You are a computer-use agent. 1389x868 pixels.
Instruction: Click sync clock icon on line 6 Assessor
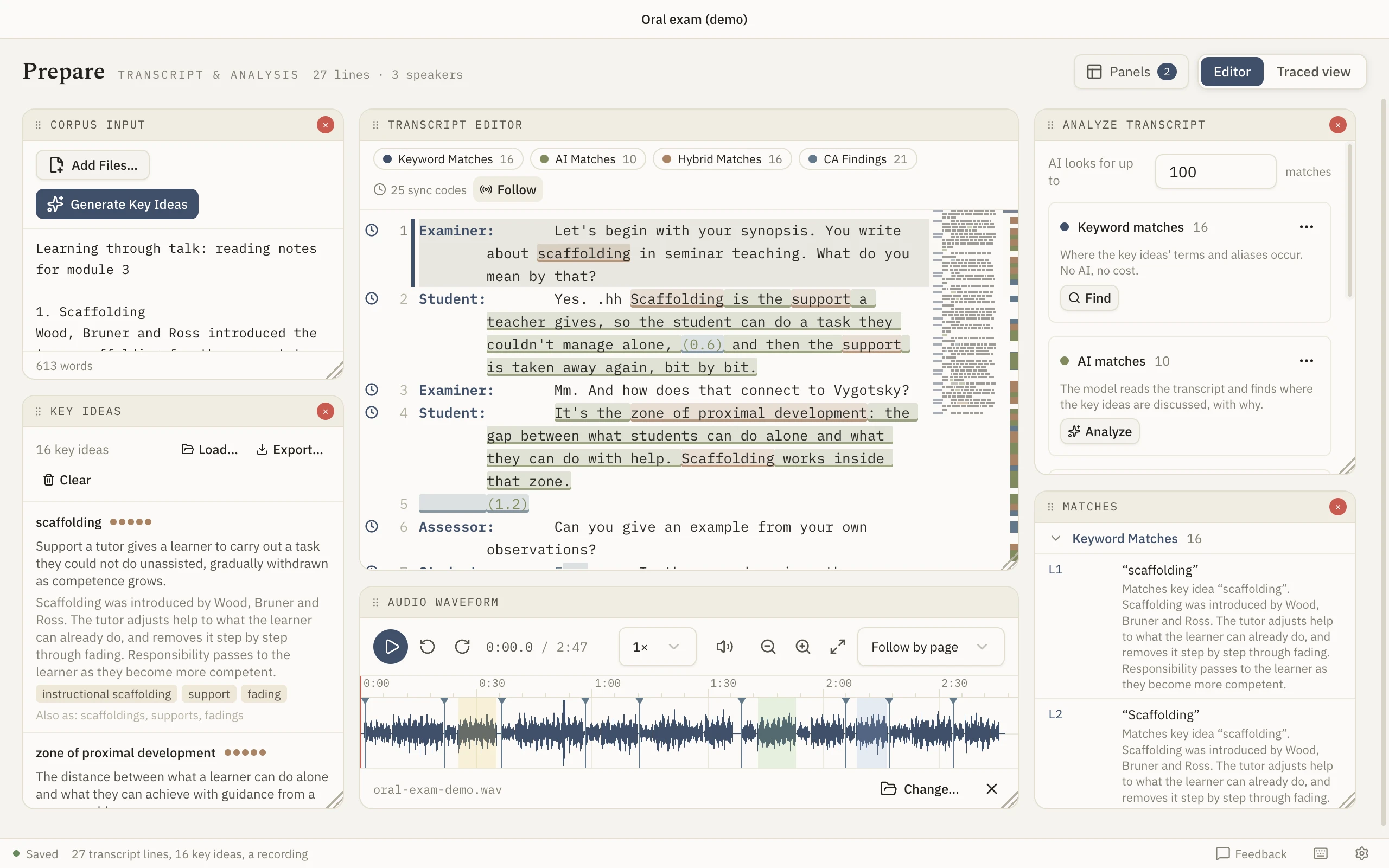(372, 526)
